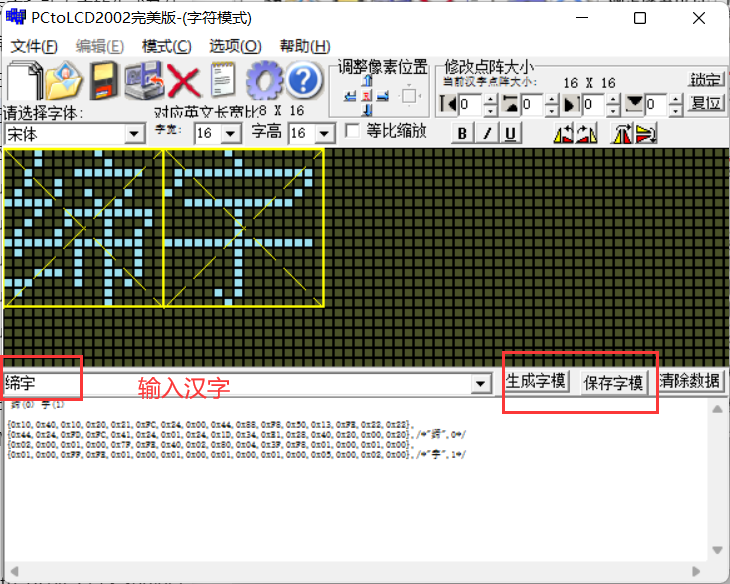Viewport: 730px width, 584px height.
Task: Rotate glyph clockwise with second transform icon
Action: tap(586, 134)
